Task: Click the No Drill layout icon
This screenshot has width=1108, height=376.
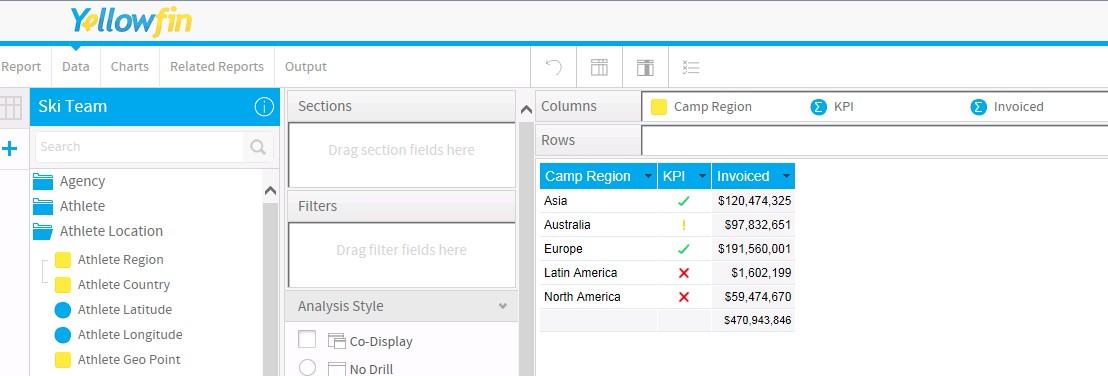Action: (336, 368)
